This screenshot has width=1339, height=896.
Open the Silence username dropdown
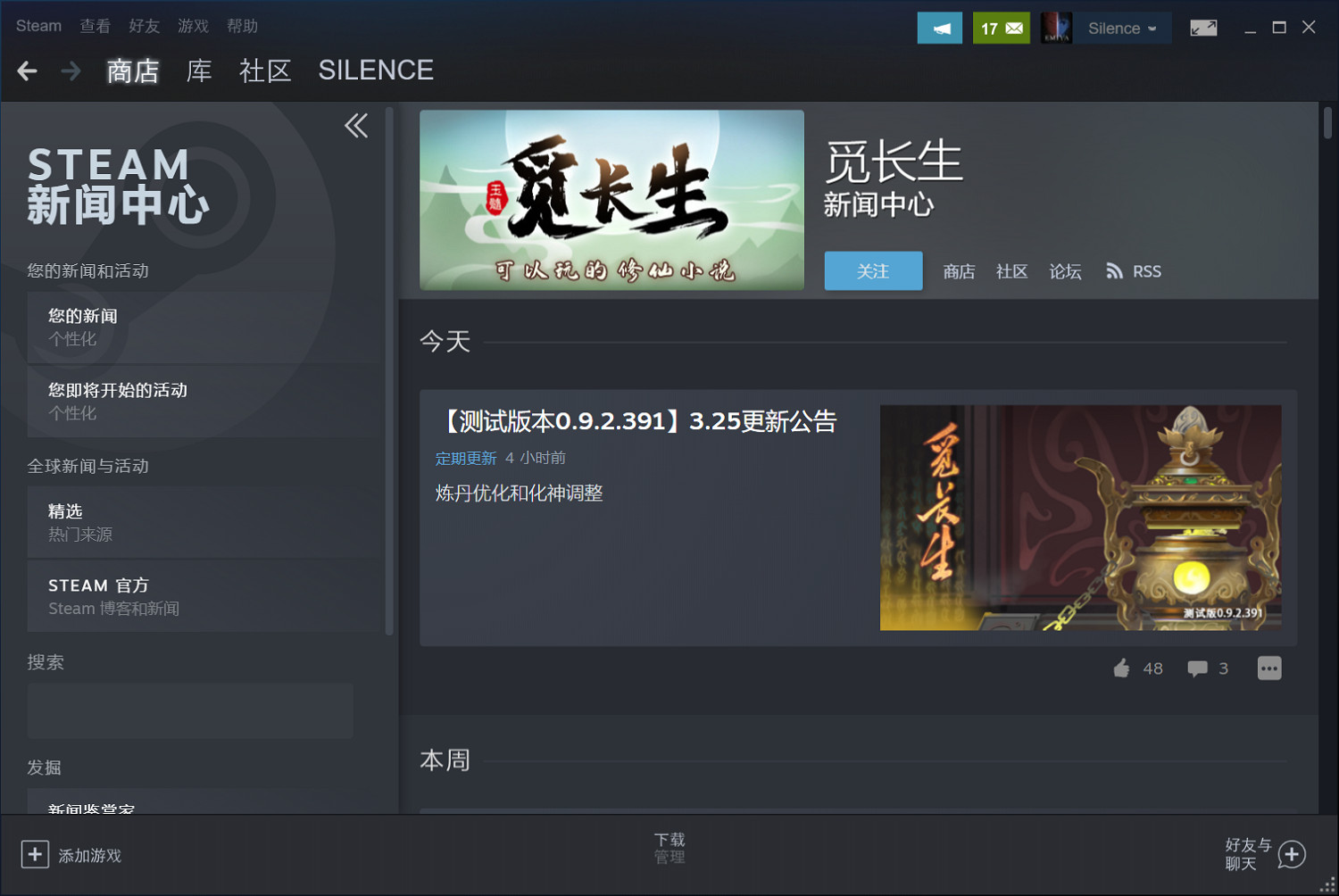[x=1120, y=28]
